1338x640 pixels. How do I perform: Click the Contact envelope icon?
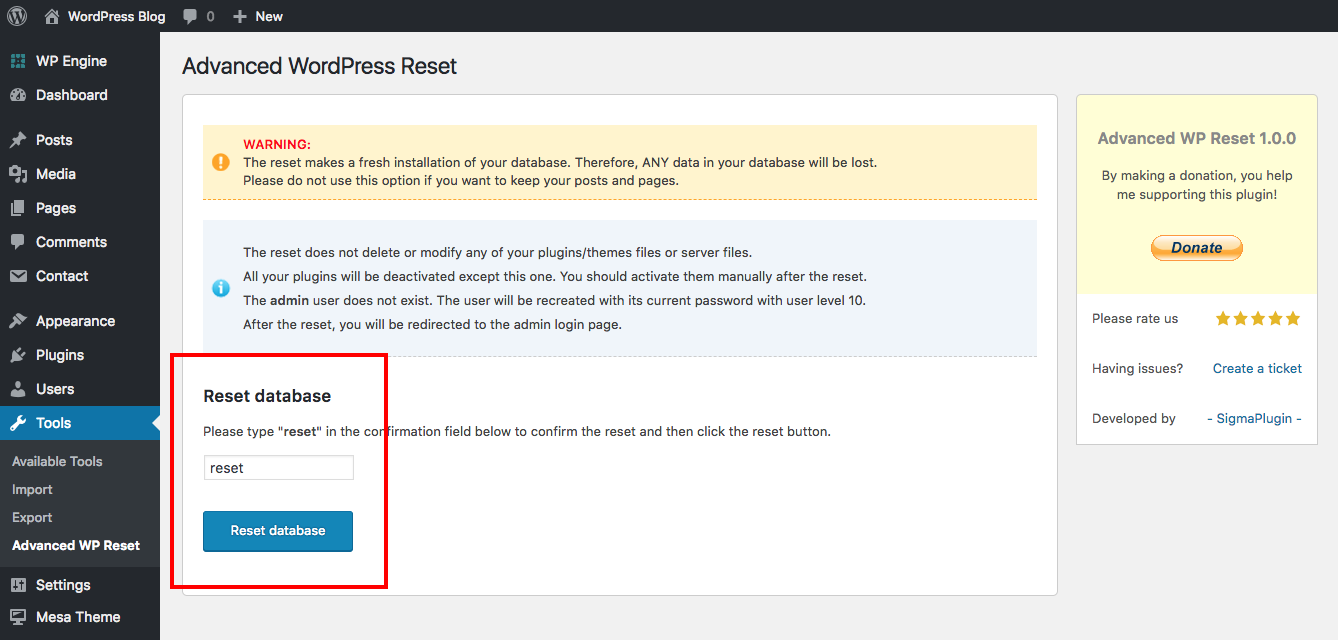click(x=18, y=276)
